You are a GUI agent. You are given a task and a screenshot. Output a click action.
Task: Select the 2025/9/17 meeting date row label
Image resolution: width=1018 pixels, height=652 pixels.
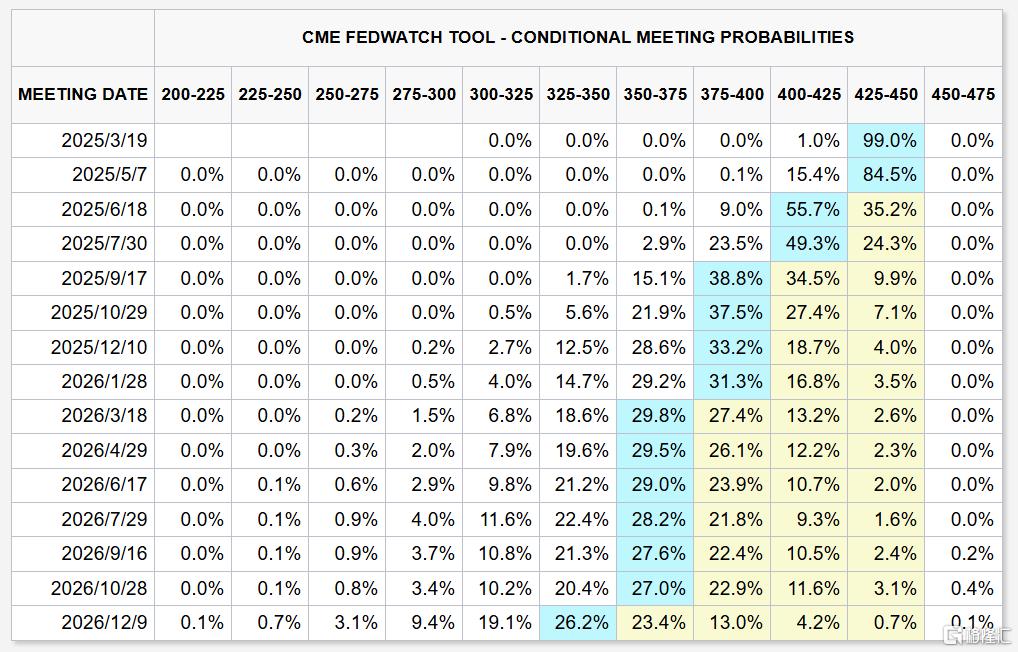tap(104, 278)
